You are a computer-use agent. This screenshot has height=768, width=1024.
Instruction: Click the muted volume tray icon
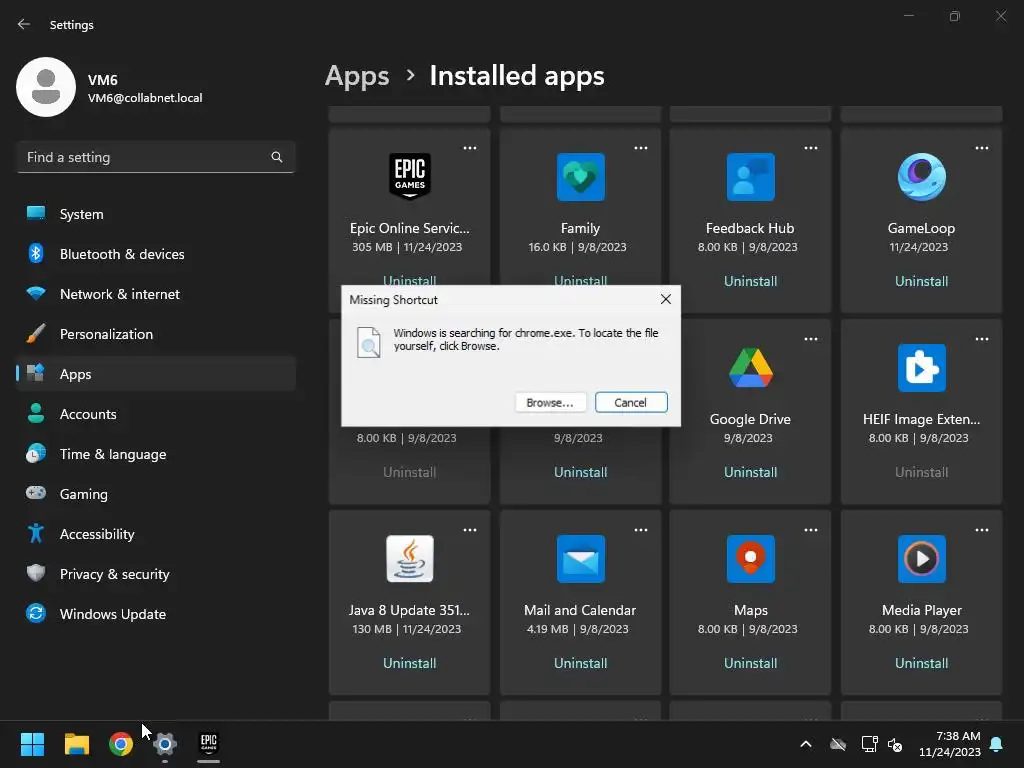pos(895,744)
